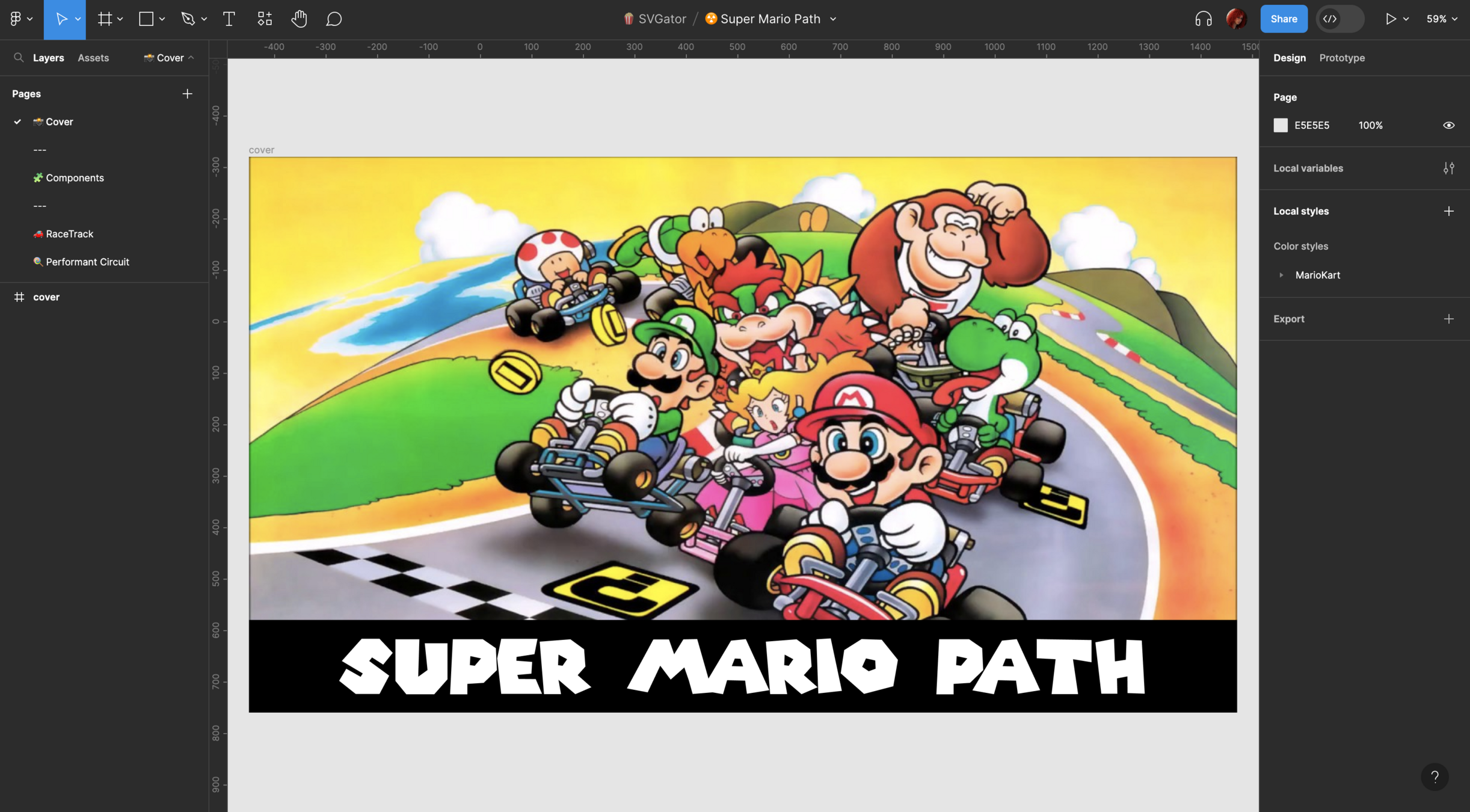Select the Comment tool

[334, 19]
